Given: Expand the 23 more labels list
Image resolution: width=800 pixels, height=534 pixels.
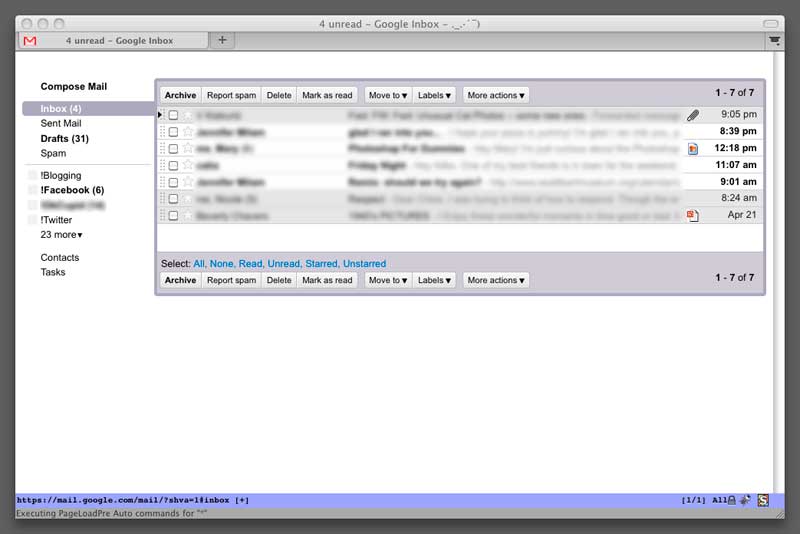Looking at the screenshot, I should pyautogui.click(x=61, y=235).
